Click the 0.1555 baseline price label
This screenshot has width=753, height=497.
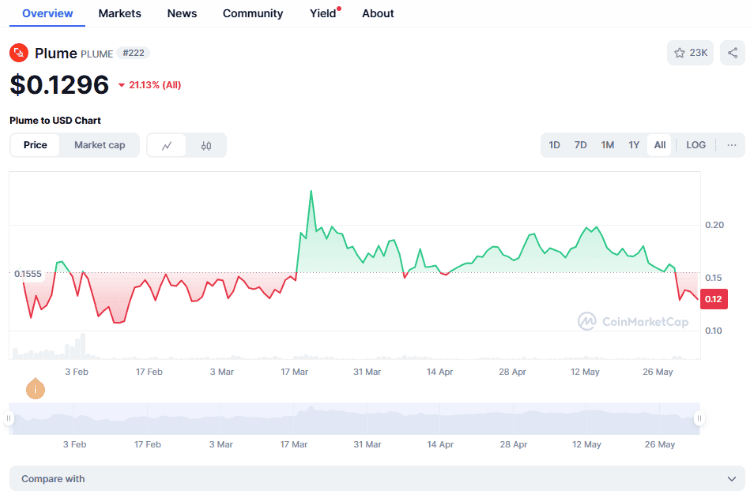click(28, 274)
